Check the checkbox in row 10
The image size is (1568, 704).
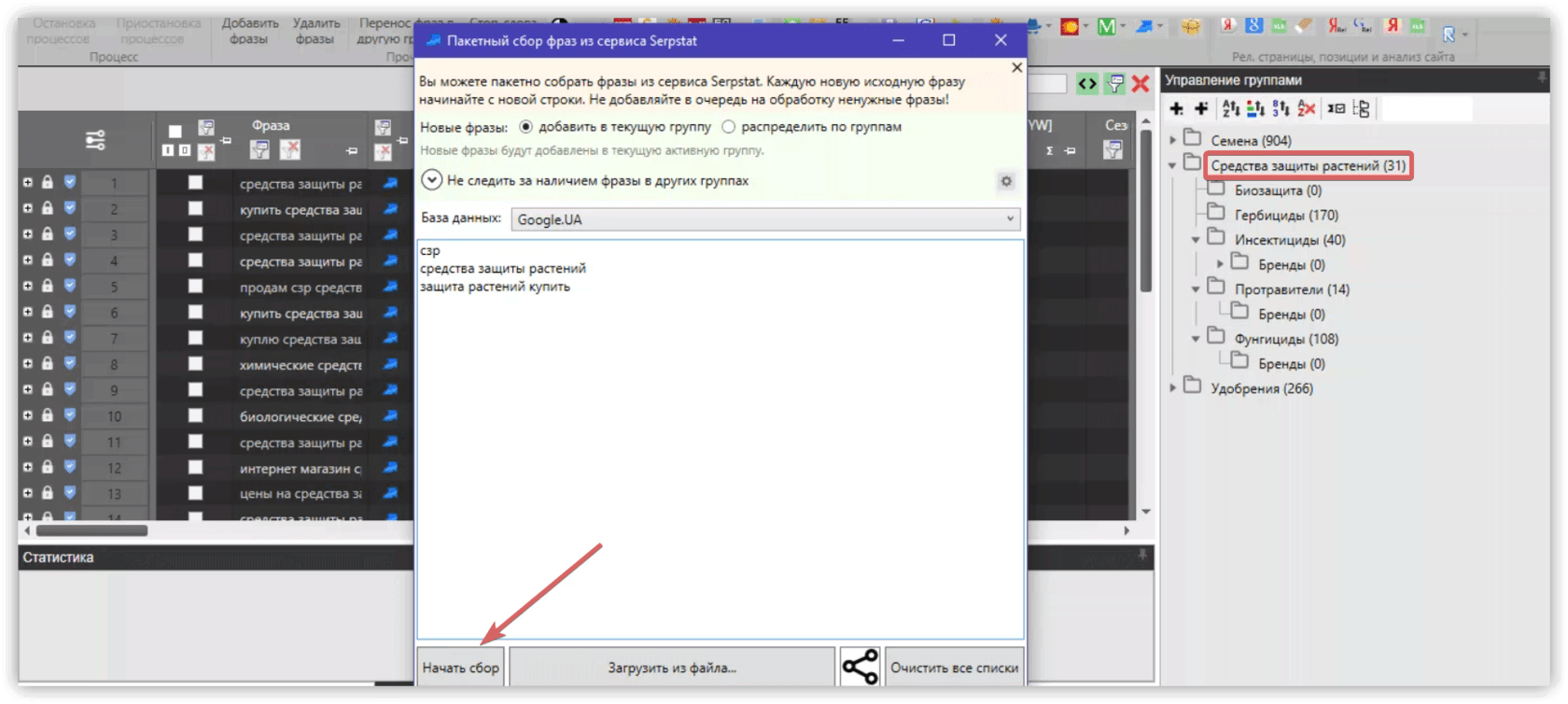195,415
